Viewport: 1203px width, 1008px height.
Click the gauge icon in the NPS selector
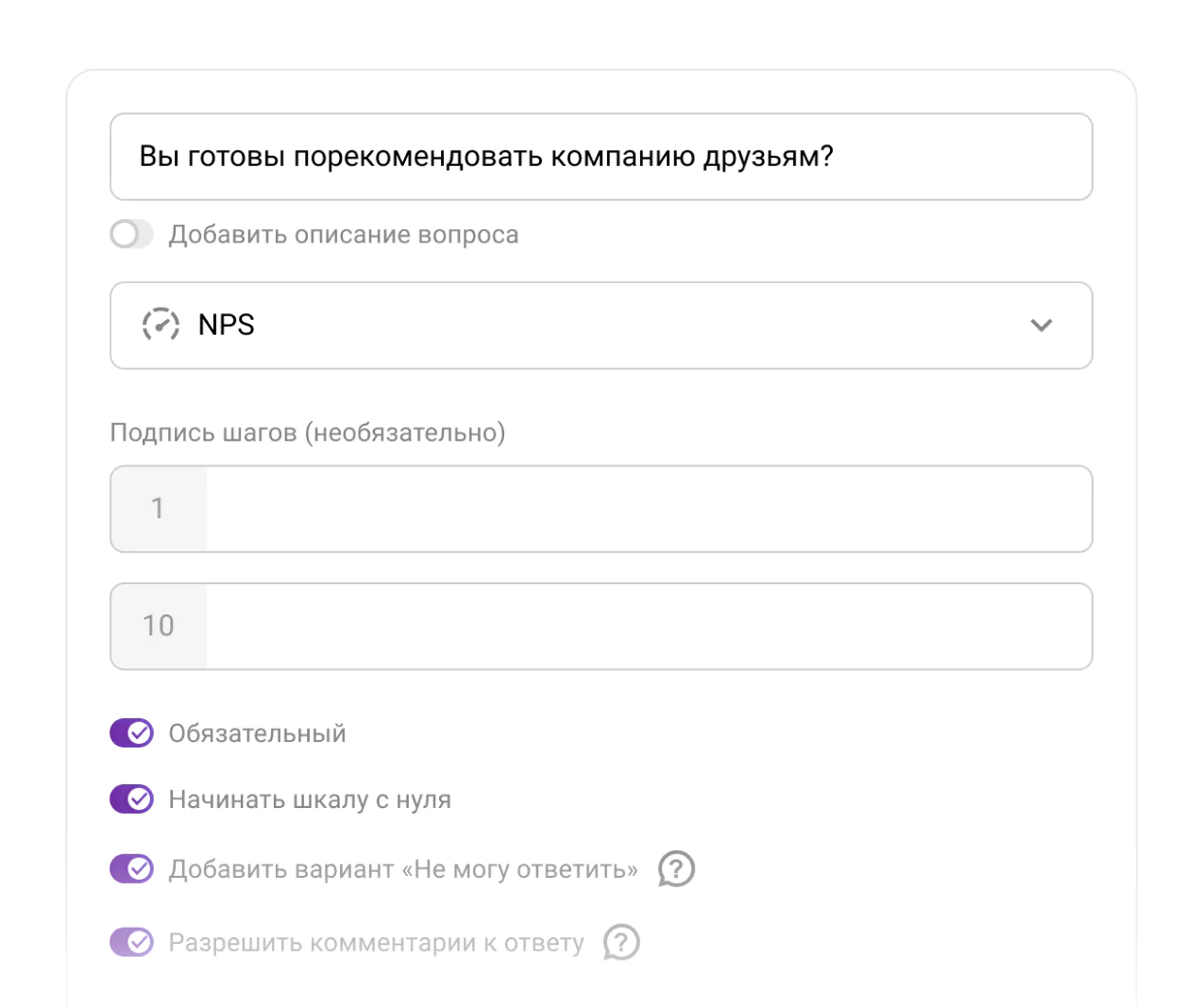[161, 325]
